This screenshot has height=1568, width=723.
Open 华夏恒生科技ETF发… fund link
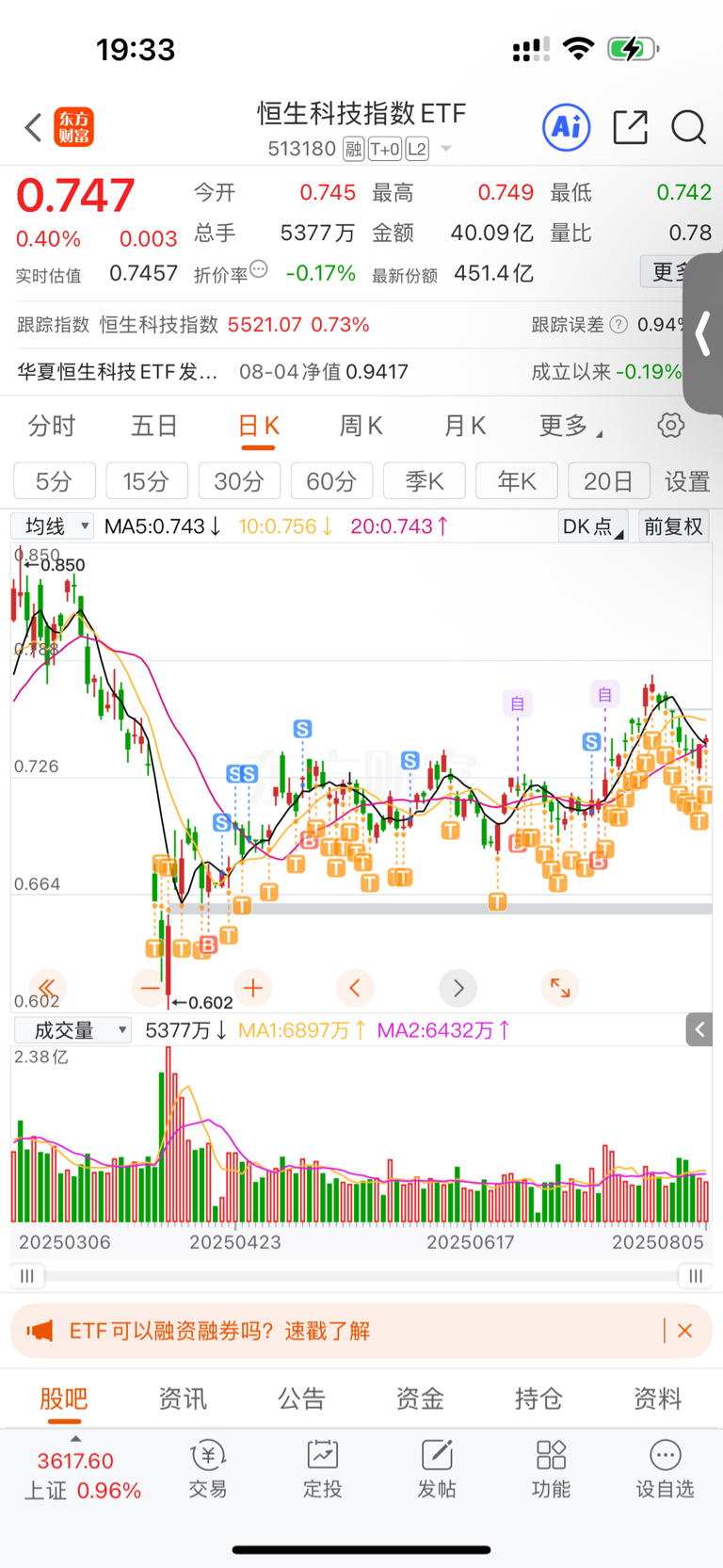(x=118, y=372)
